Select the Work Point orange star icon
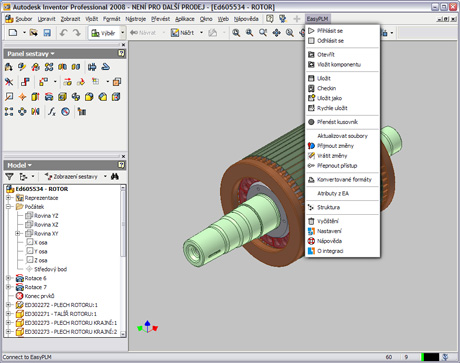460x363 pixels. point(22,97)
